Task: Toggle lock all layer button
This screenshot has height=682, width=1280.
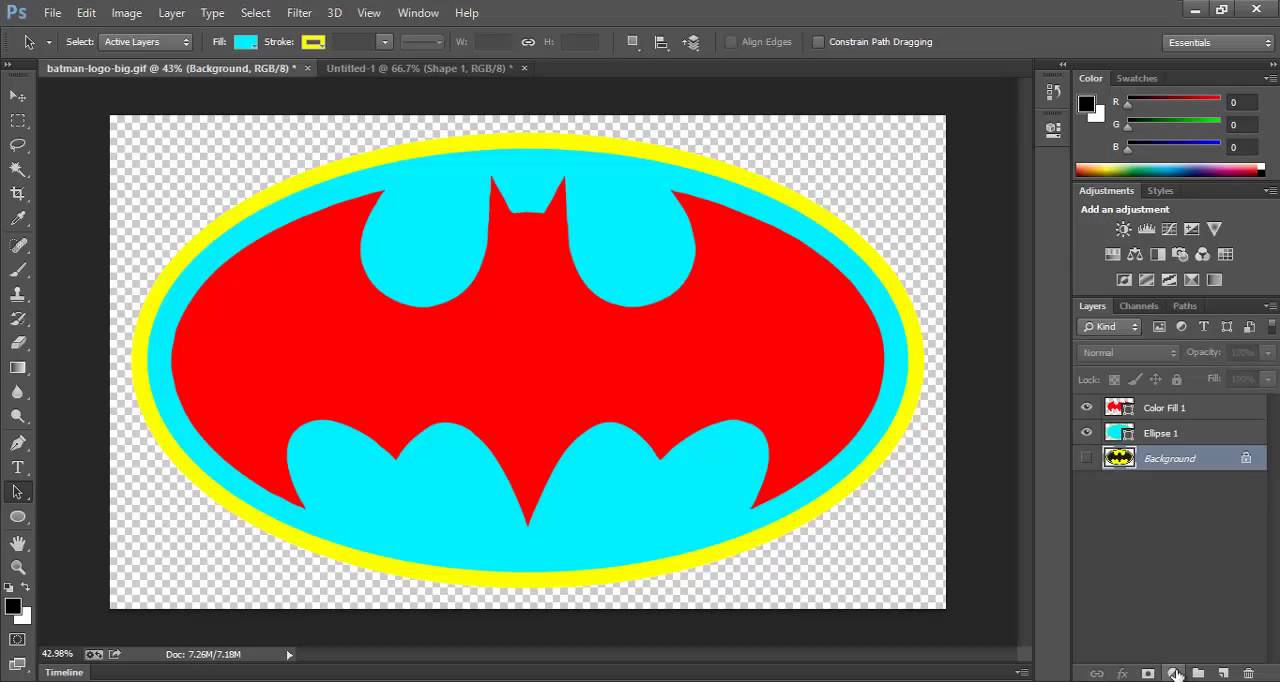Action: tap(1176, 379)
